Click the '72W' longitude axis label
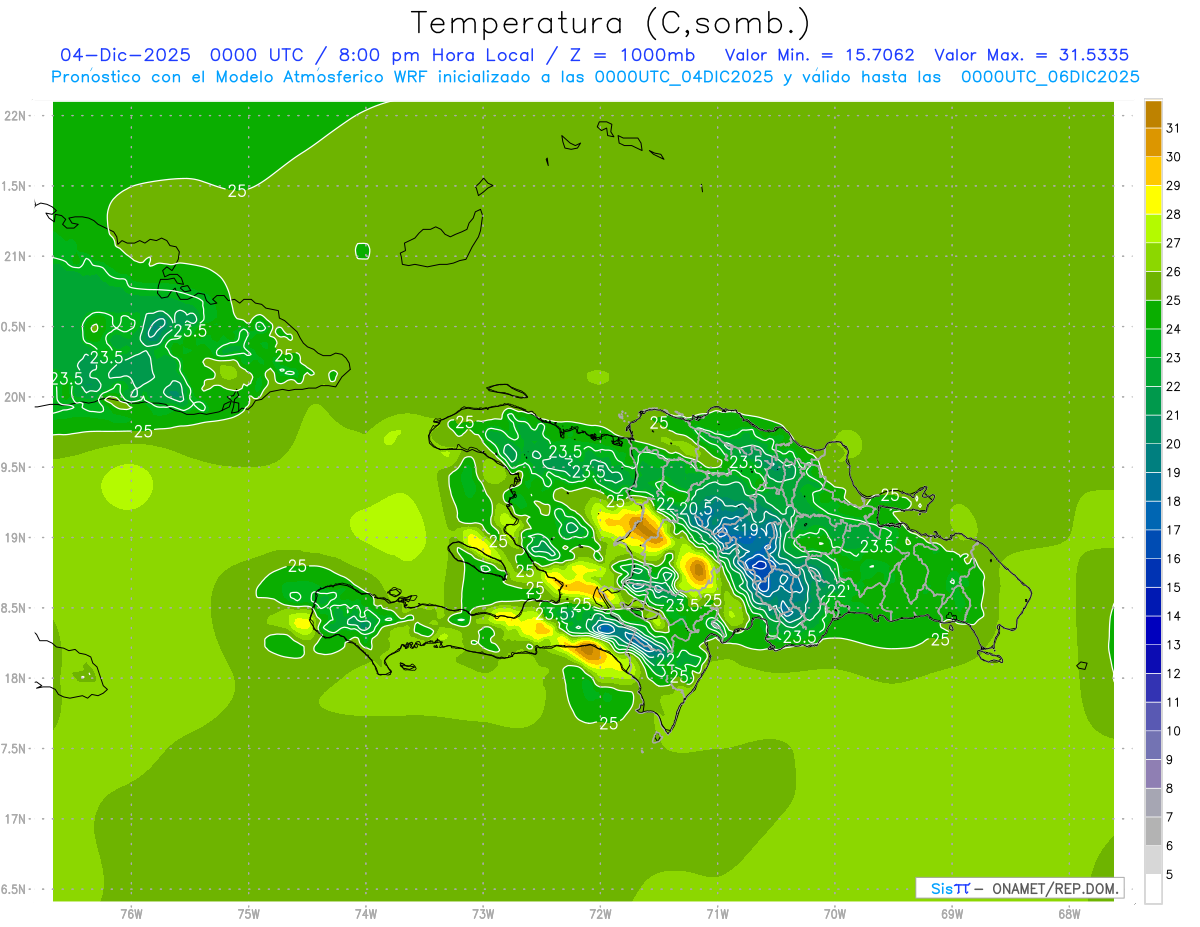Screen dimensions: 1200x927 [600, 913]
